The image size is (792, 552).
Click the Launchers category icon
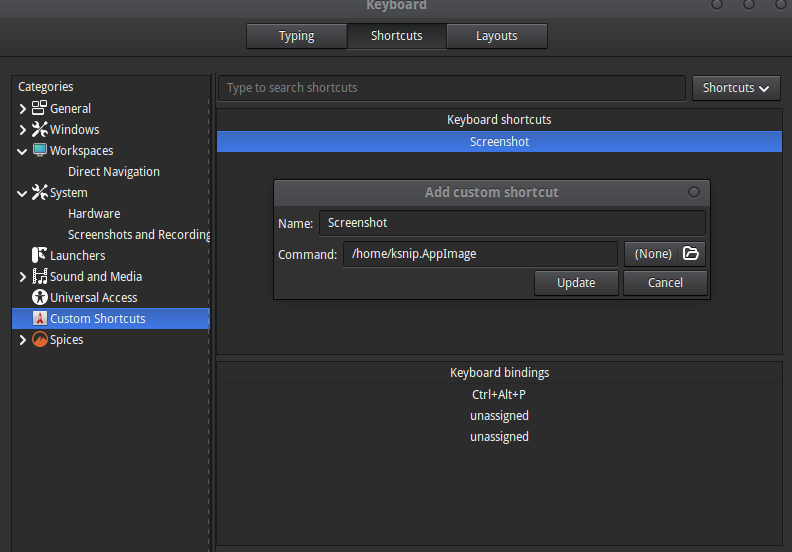[40, 255]
